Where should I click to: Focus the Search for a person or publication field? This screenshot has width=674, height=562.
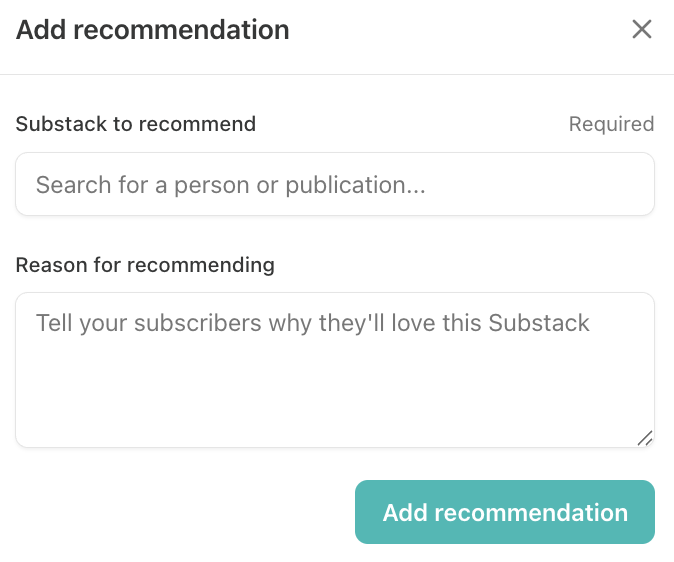pos(335,184)
